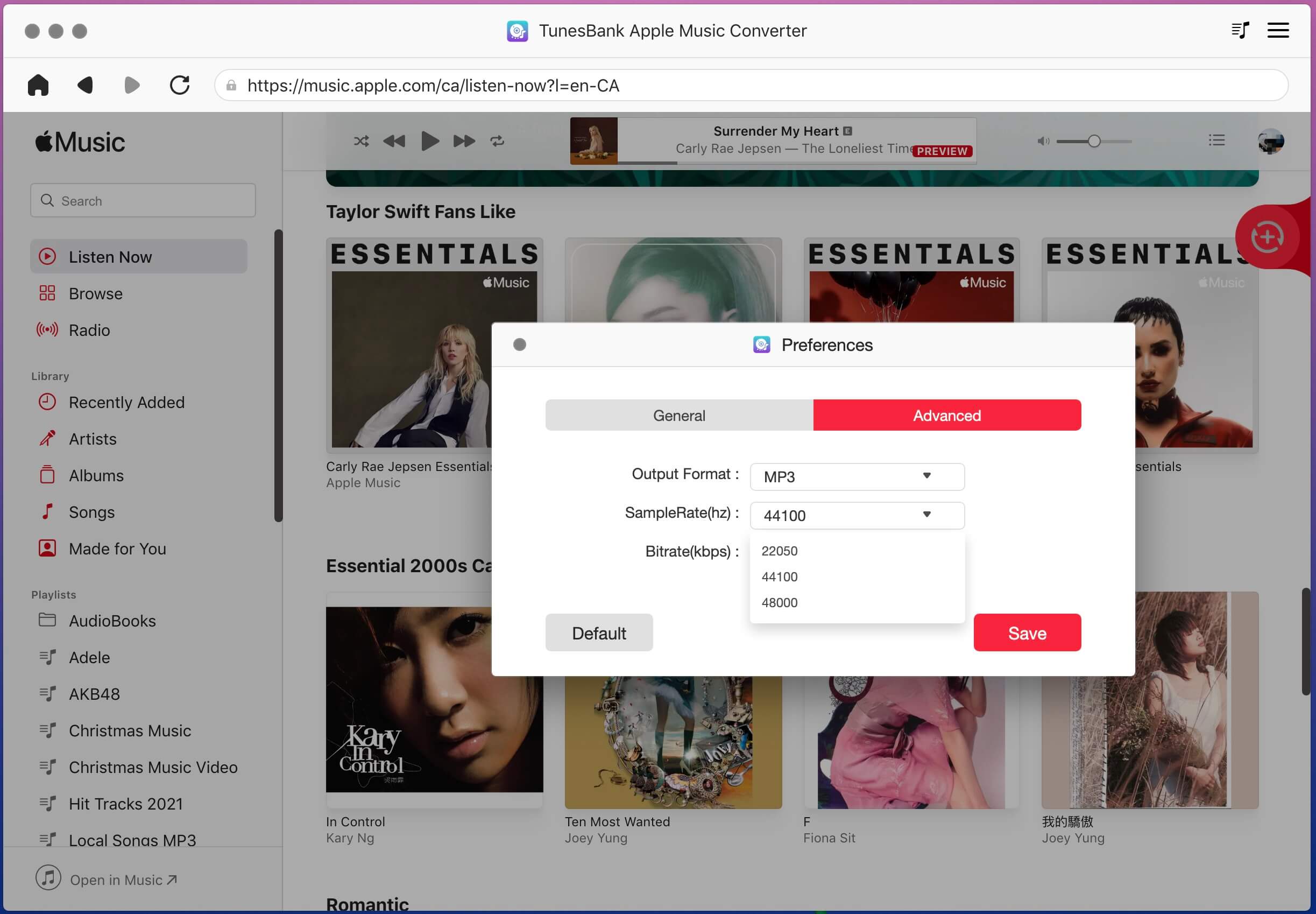Click the red add-to-convert floating button
The image size is (1316, 914).
[x=1267, y=236]
